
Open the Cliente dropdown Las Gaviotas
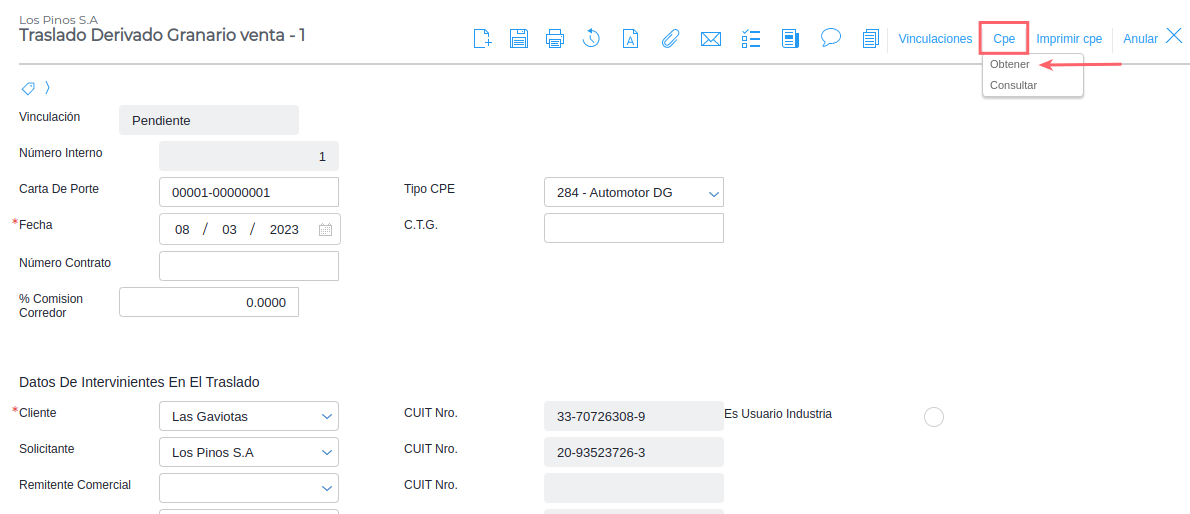tap(249, 416)
